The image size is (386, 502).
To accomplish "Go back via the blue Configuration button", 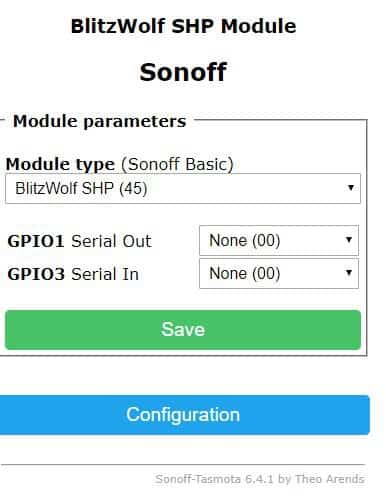I will tap(183, 415).
